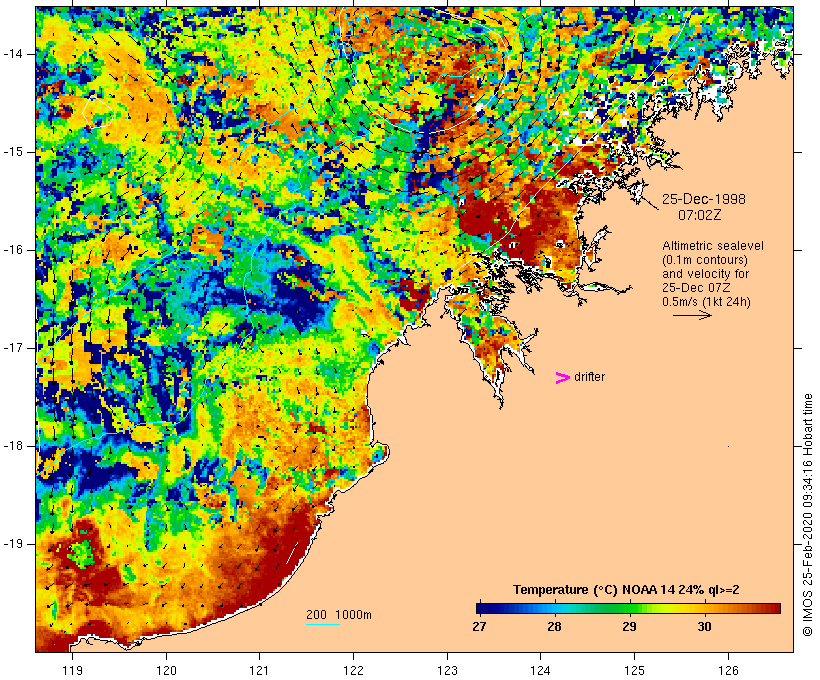Click the 'Altimetric sealevel' caption text
Viewport: 820px width, 680px height.
[713, 246]
